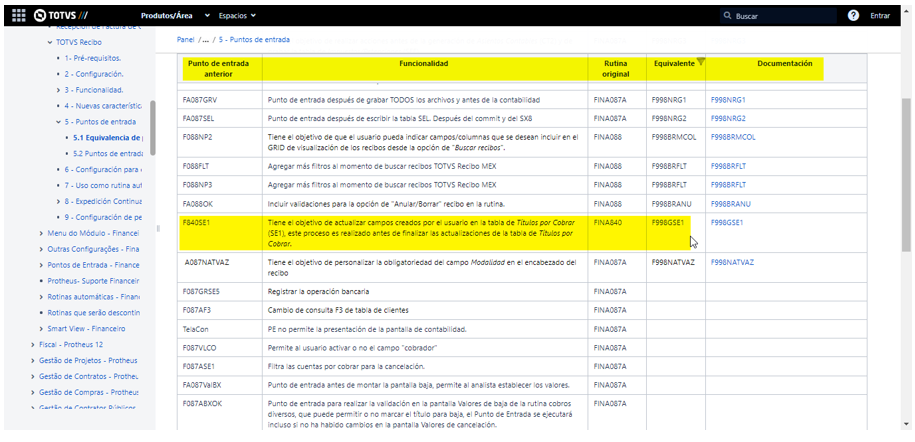Open F998NRG2 documentation link

(x=728, y=119)
